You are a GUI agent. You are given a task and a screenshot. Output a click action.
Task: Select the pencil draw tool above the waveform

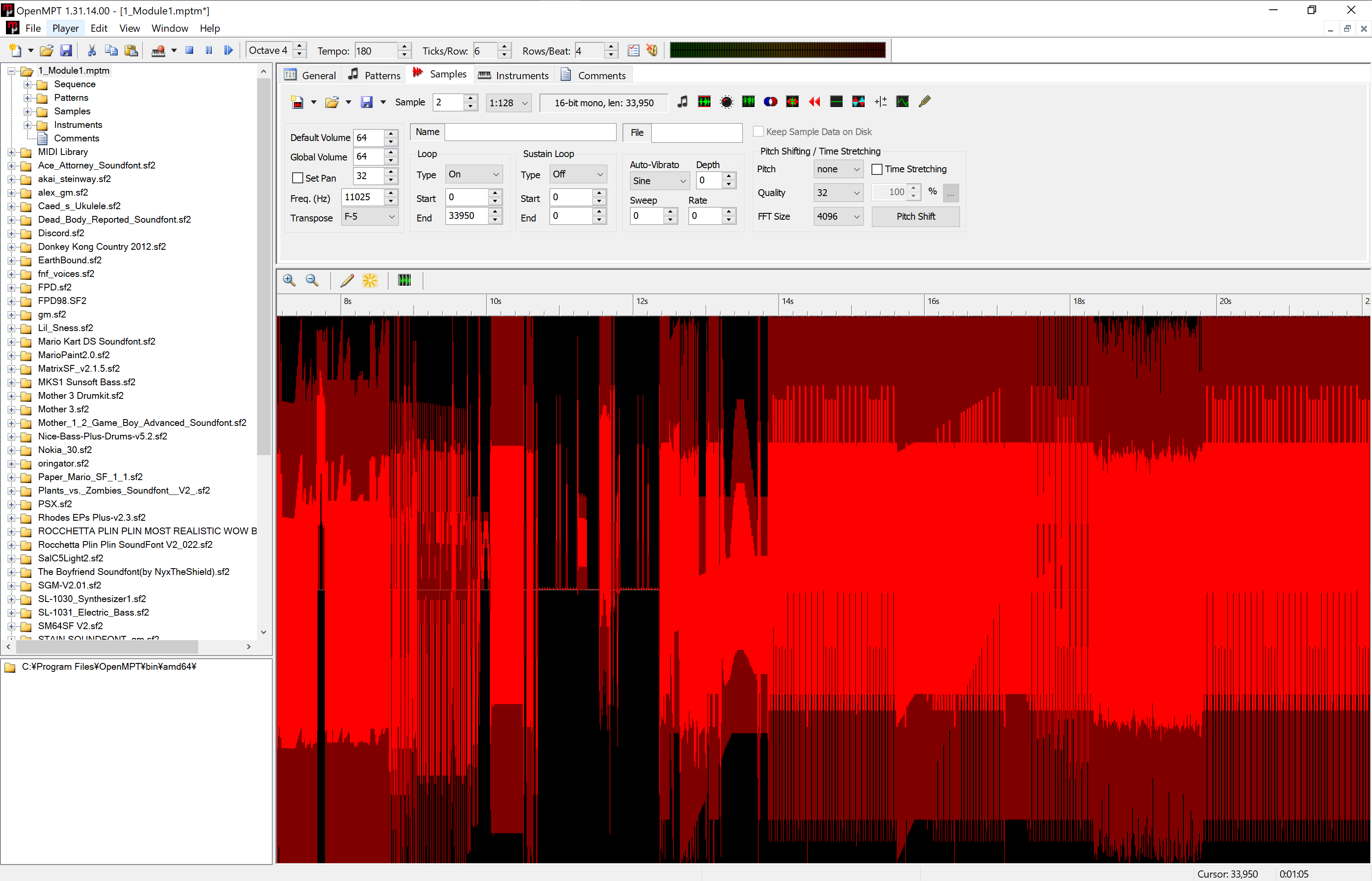point(347,280)
